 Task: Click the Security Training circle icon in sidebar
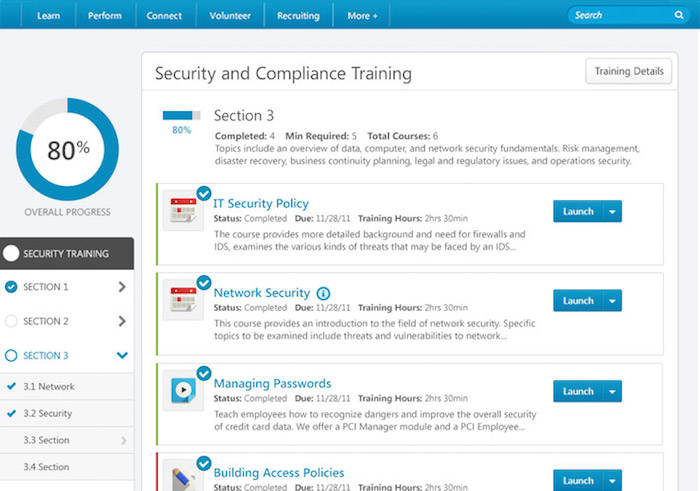(x=12, y=254)
